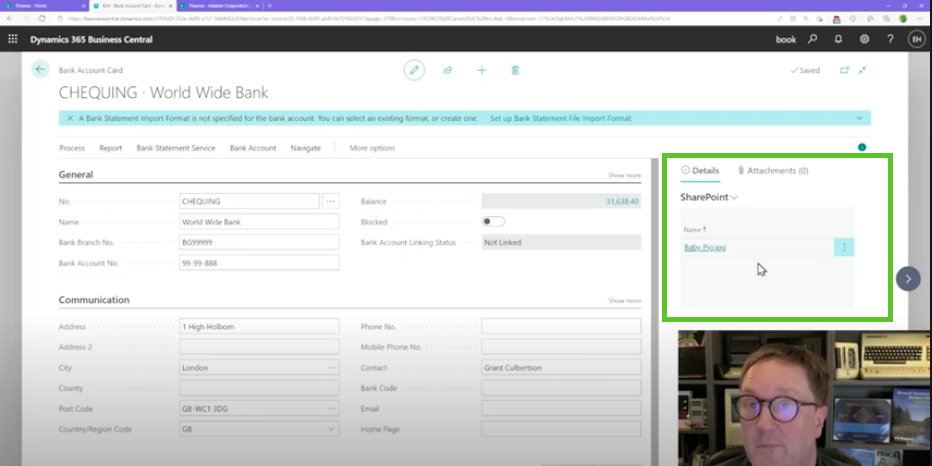Open the notifications bell
This screenshot has width=932, height=466.
tap(838, 39)
